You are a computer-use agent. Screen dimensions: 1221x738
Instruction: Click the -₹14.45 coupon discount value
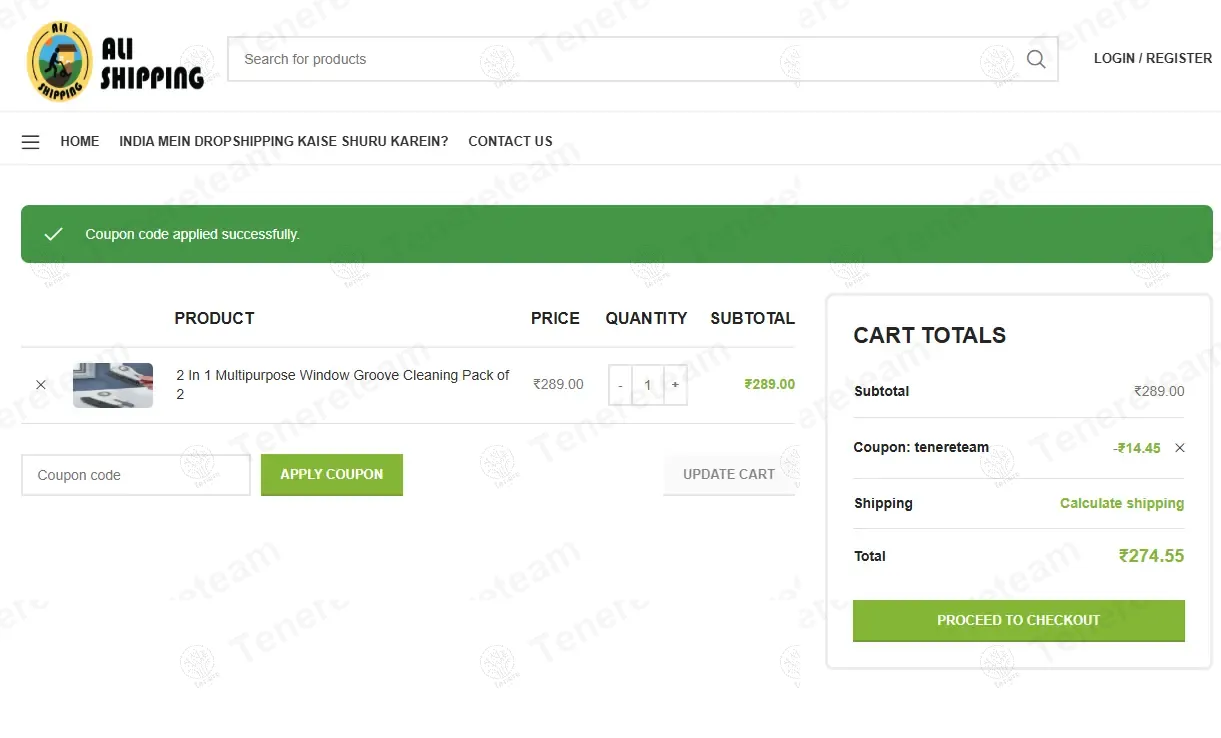pos(1137,448)
